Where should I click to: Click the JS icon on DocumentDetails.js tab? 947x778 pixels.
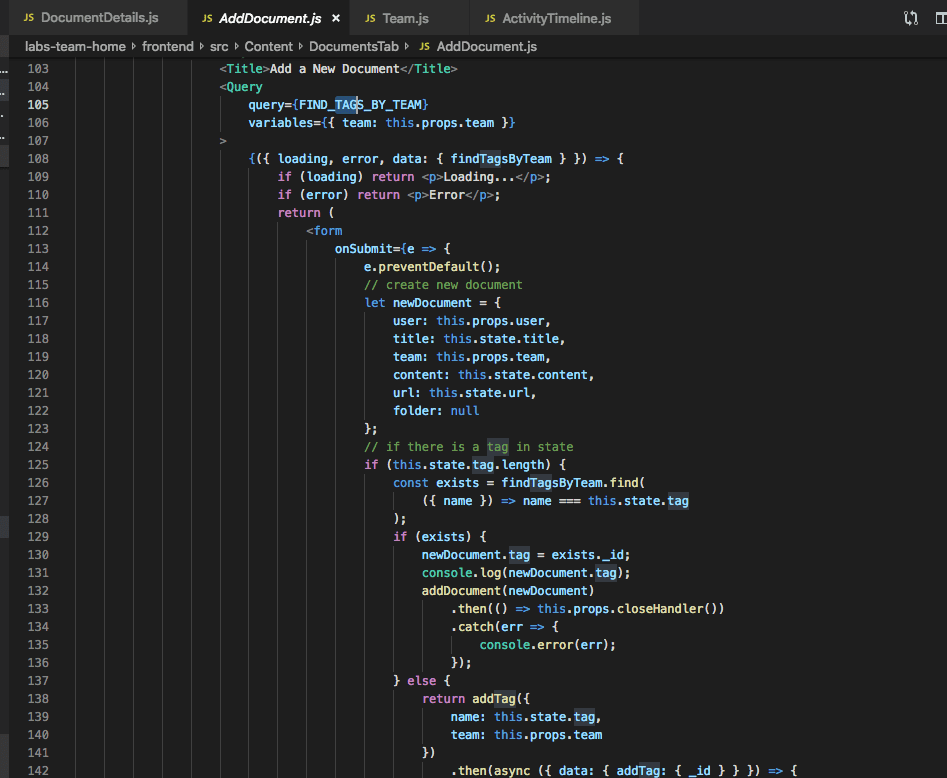tap(29, 19)
